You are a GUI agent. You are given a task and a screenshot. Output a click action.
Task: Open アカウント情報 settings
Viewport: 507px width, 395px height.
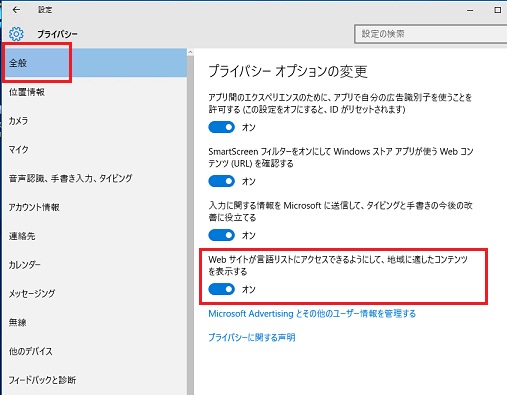95,207
